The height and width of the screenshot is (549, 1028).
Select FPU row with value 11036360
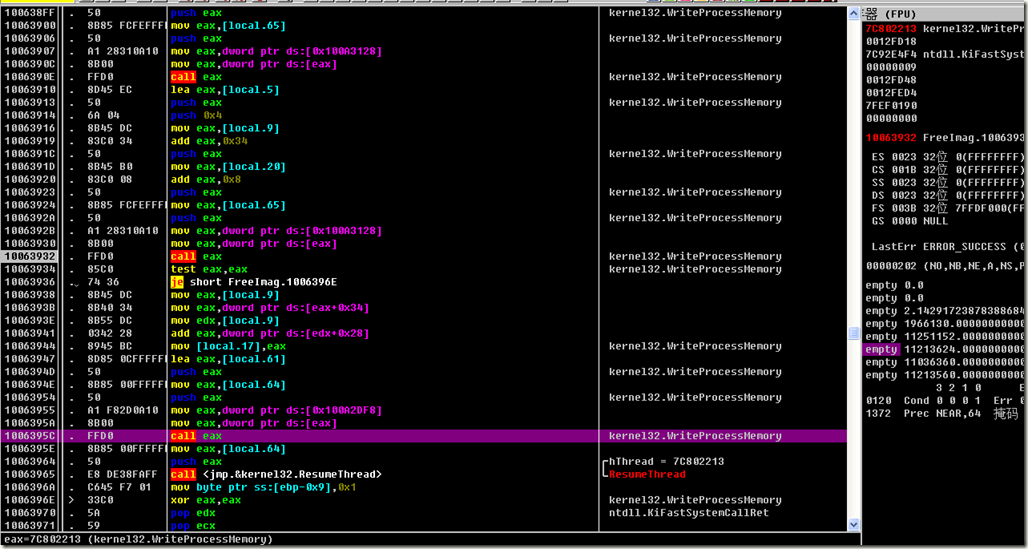(x=946, y=362)
